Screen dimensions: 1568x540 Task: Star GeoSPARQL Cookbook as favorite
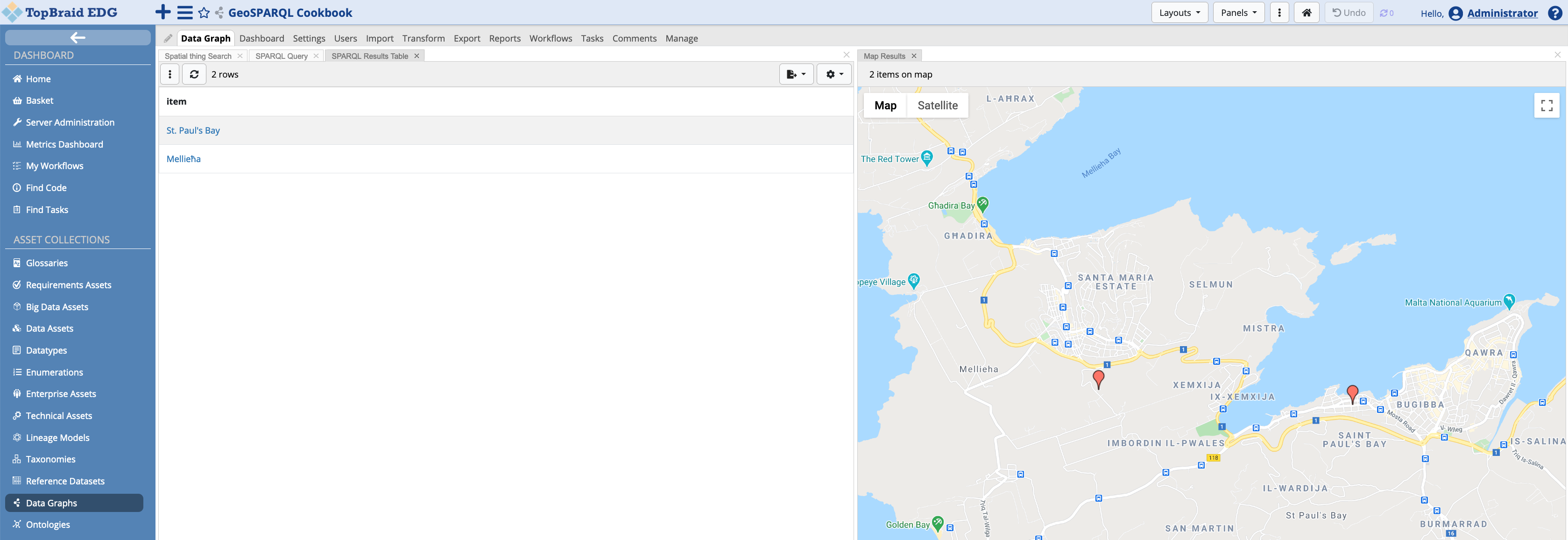pos(204,13)
